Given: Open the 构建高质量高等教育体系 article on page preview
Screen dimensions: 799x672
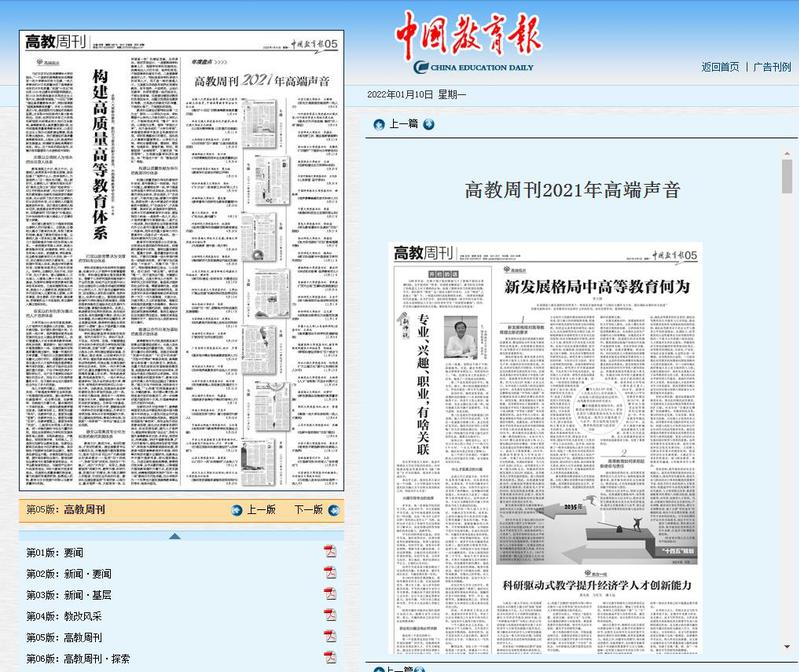Looking at the screenshot, I should coord(100,155).
